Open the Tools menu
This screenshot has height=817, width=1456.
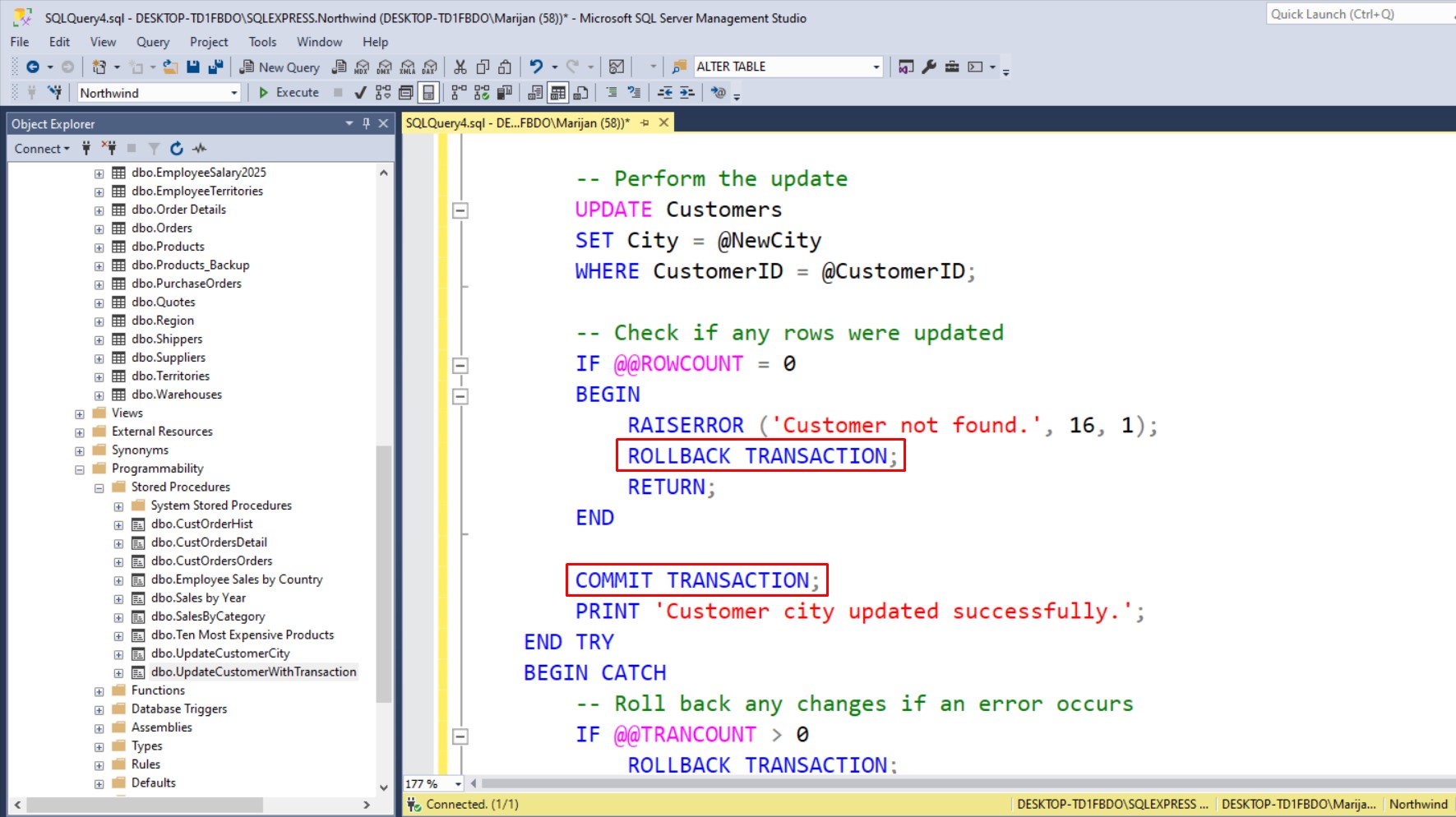(x=262, y=42)
